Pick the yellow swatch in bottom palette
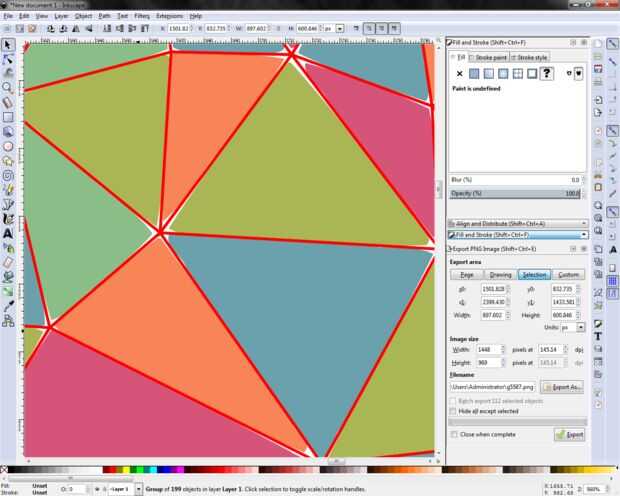This screenshot has height=496, width=620. (126, 469)
